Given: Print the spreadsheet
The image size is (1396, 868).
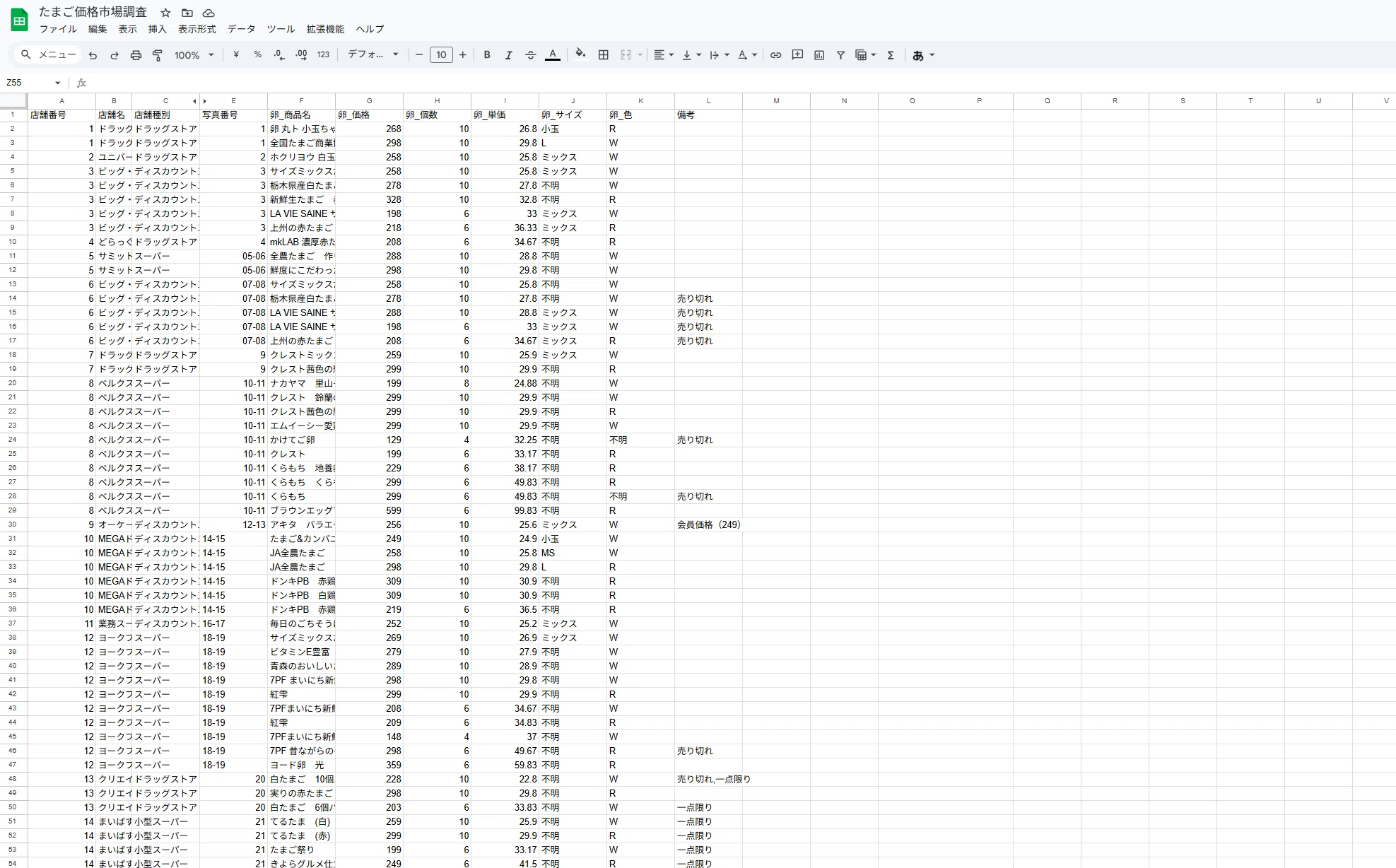Looking at the screenshot, I should (x=136, y=55).
